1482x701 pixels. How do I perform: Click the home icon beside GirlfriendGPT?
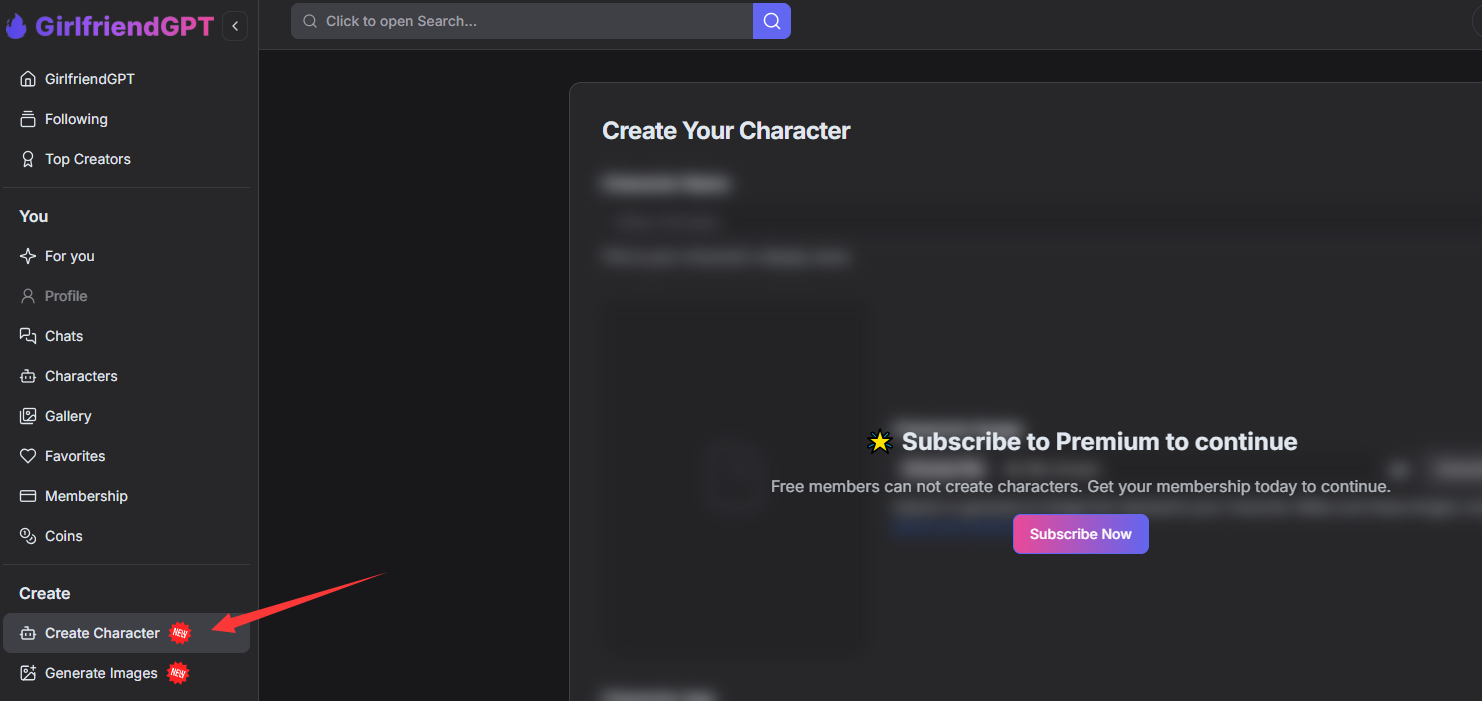pos(28,79)
